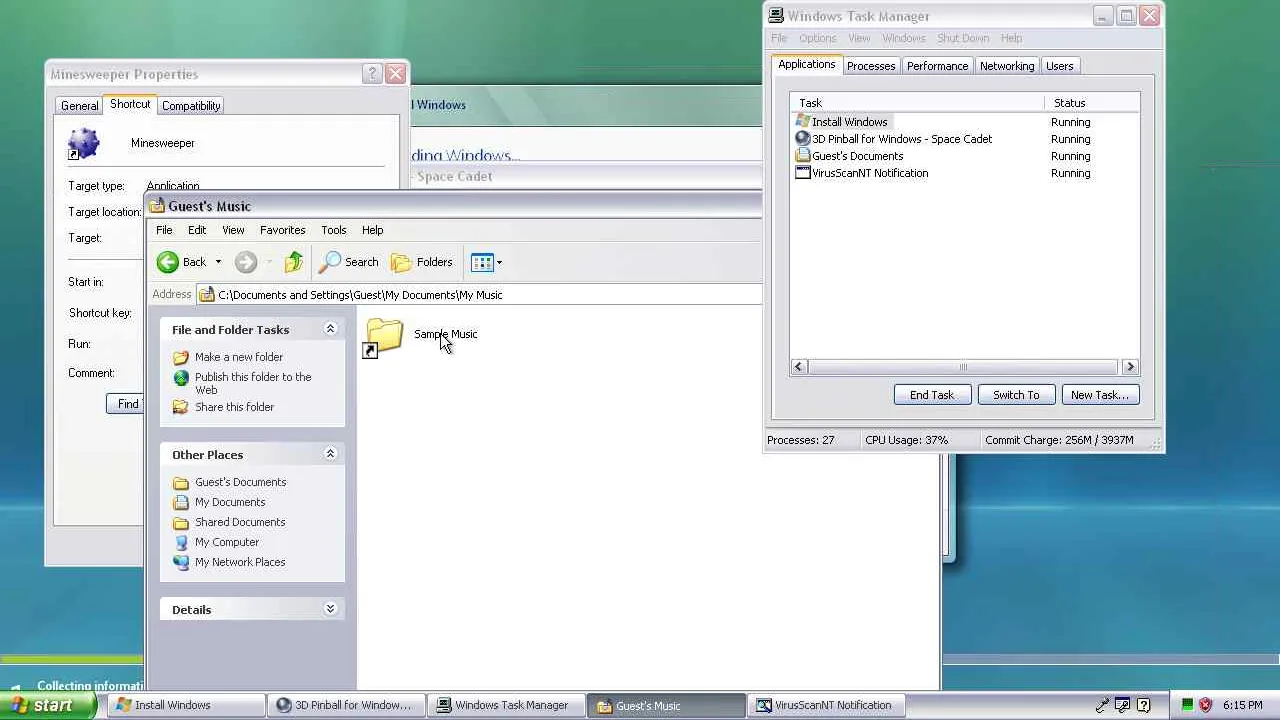Go back using the Explorer Back button
The height and width of the screenshot is (720, 1280).
pos(181,262)
